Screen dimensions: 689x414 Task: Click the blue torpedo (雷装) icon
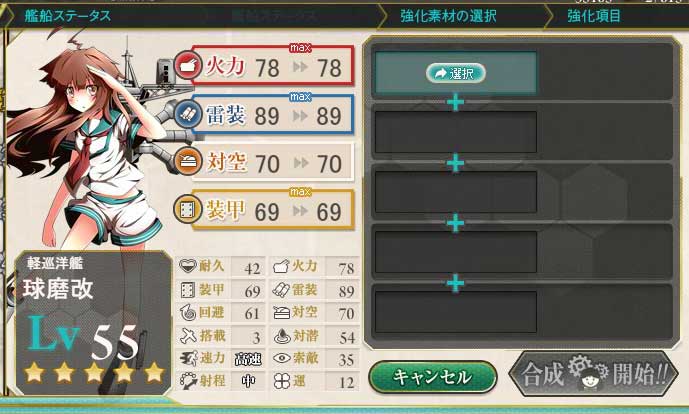pyautogui.click(x=188, y=113)
